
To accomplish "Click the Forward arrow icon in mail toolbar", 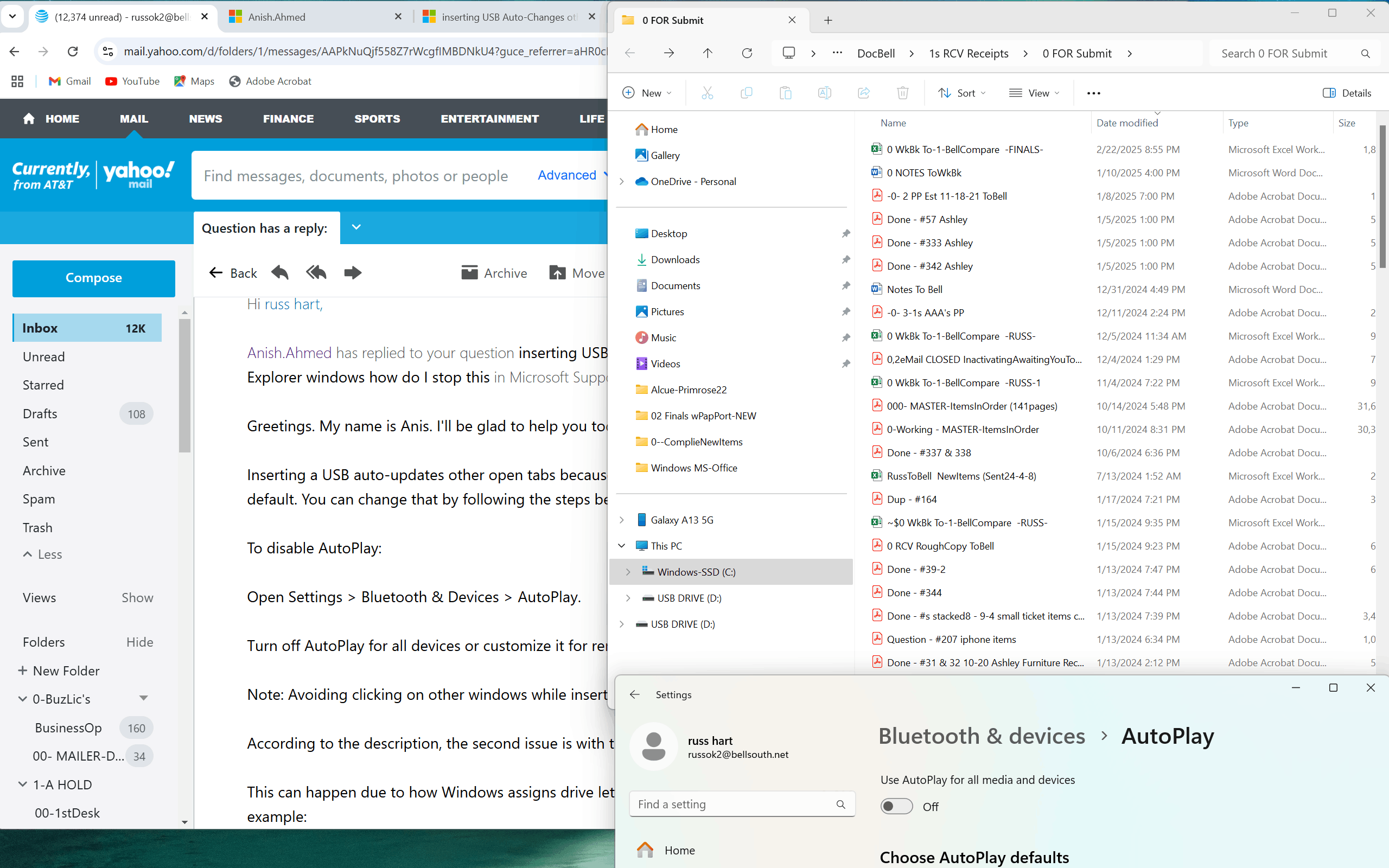I will pos(353,273).
